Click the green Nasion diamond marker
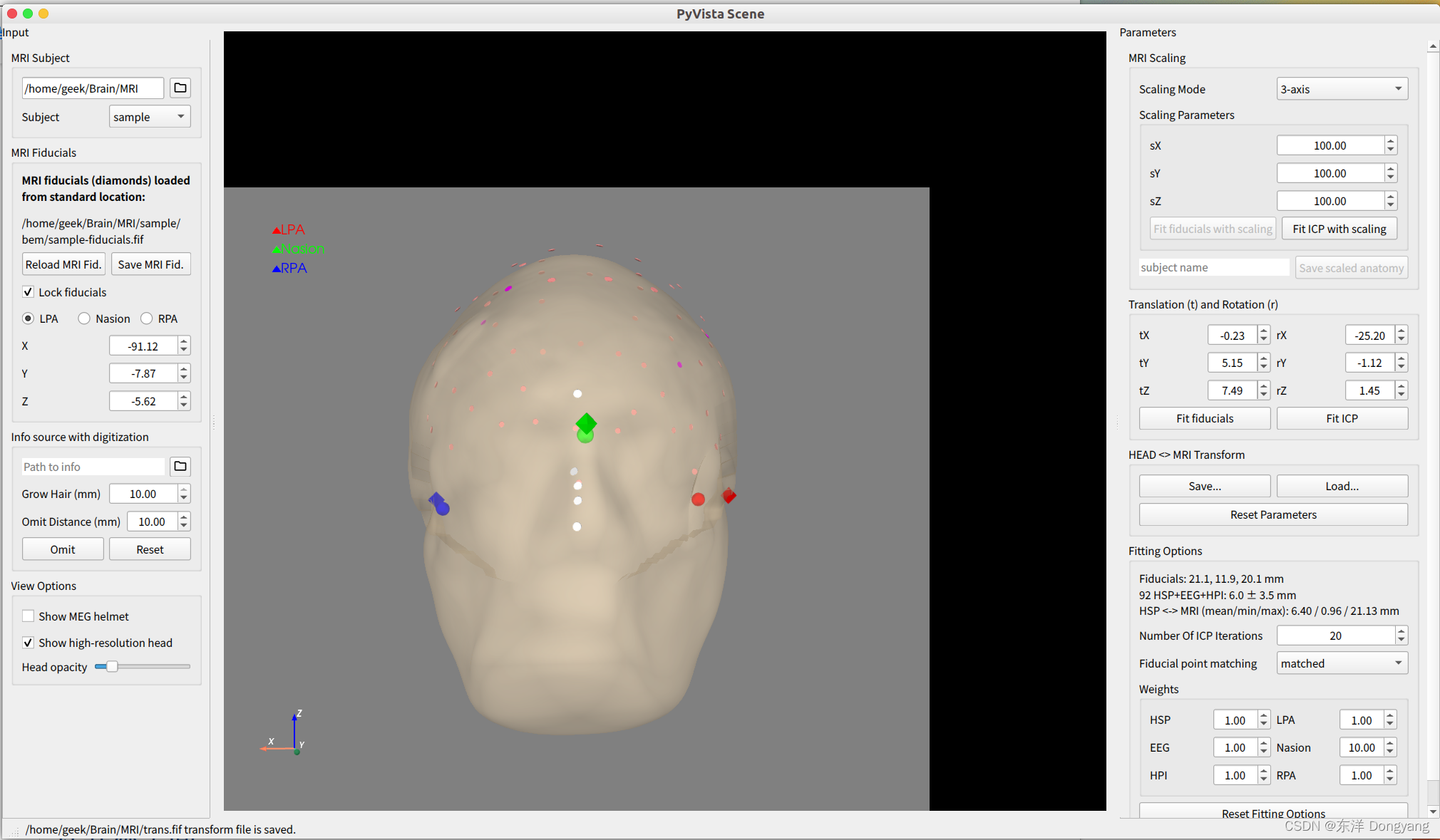The width and height of the screenshot is (1440, 840). click(586, 422)
